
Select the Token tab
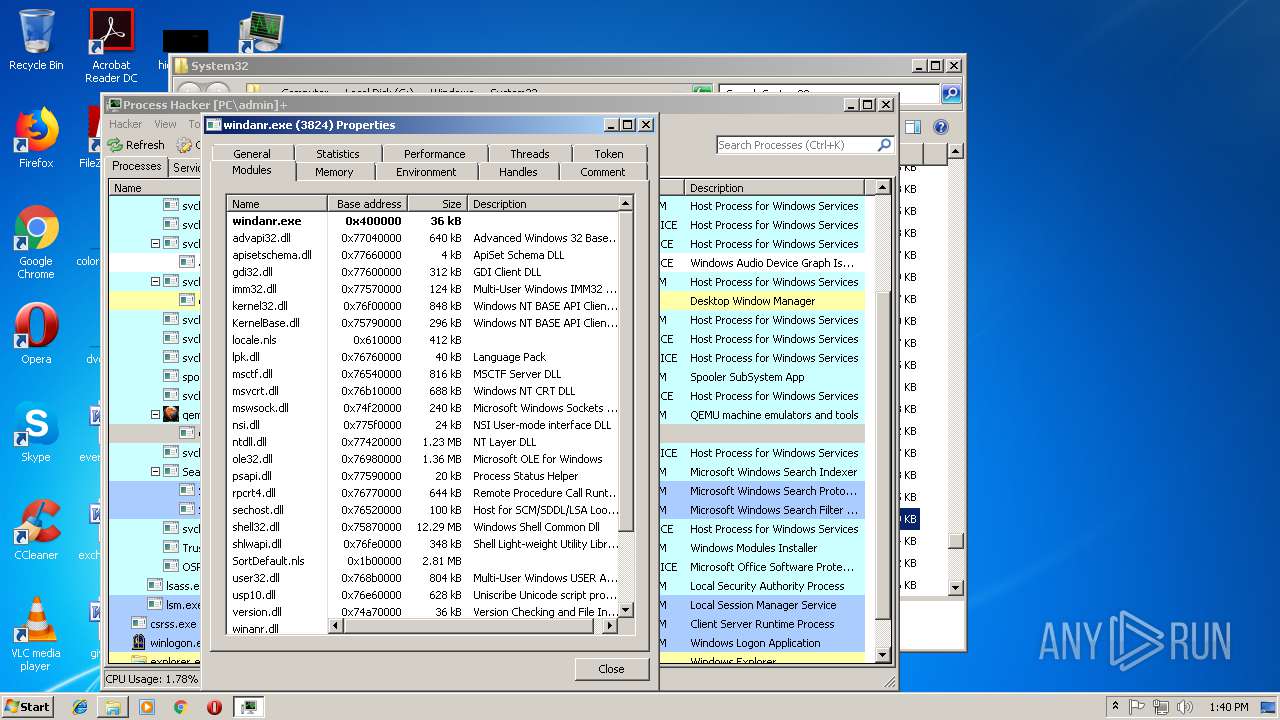click(x=609, y=154)
